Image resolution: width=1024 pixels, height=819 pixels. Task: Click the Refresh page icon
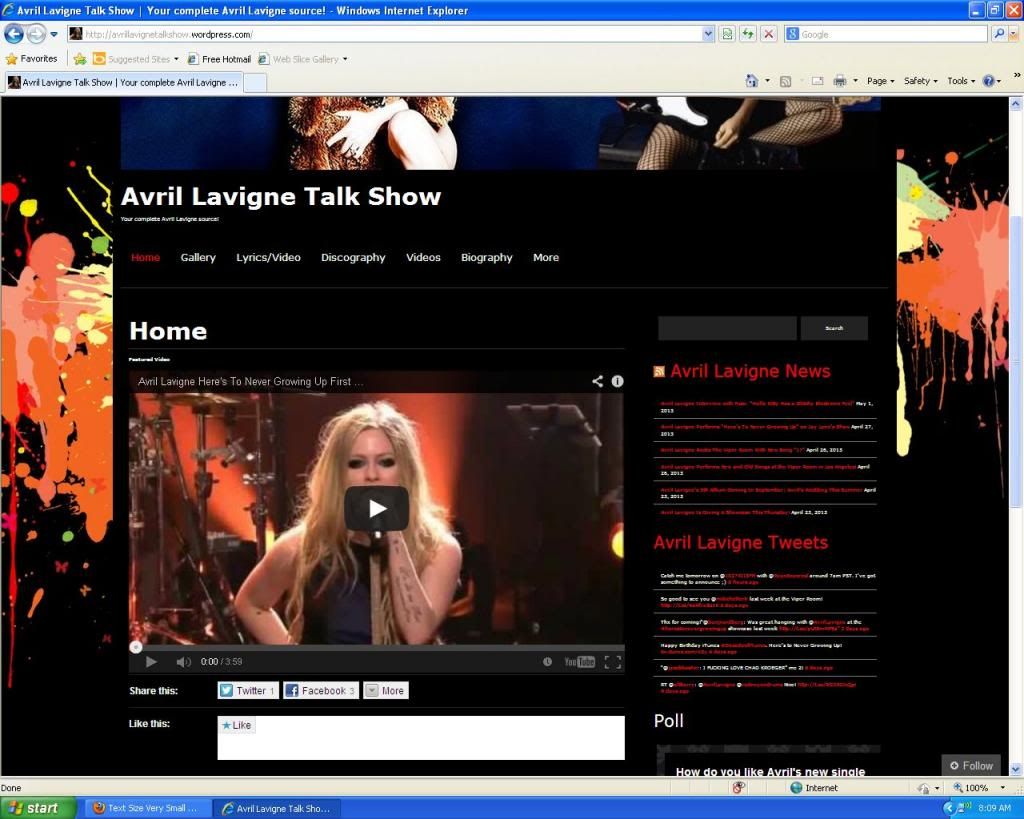[748, 34]
